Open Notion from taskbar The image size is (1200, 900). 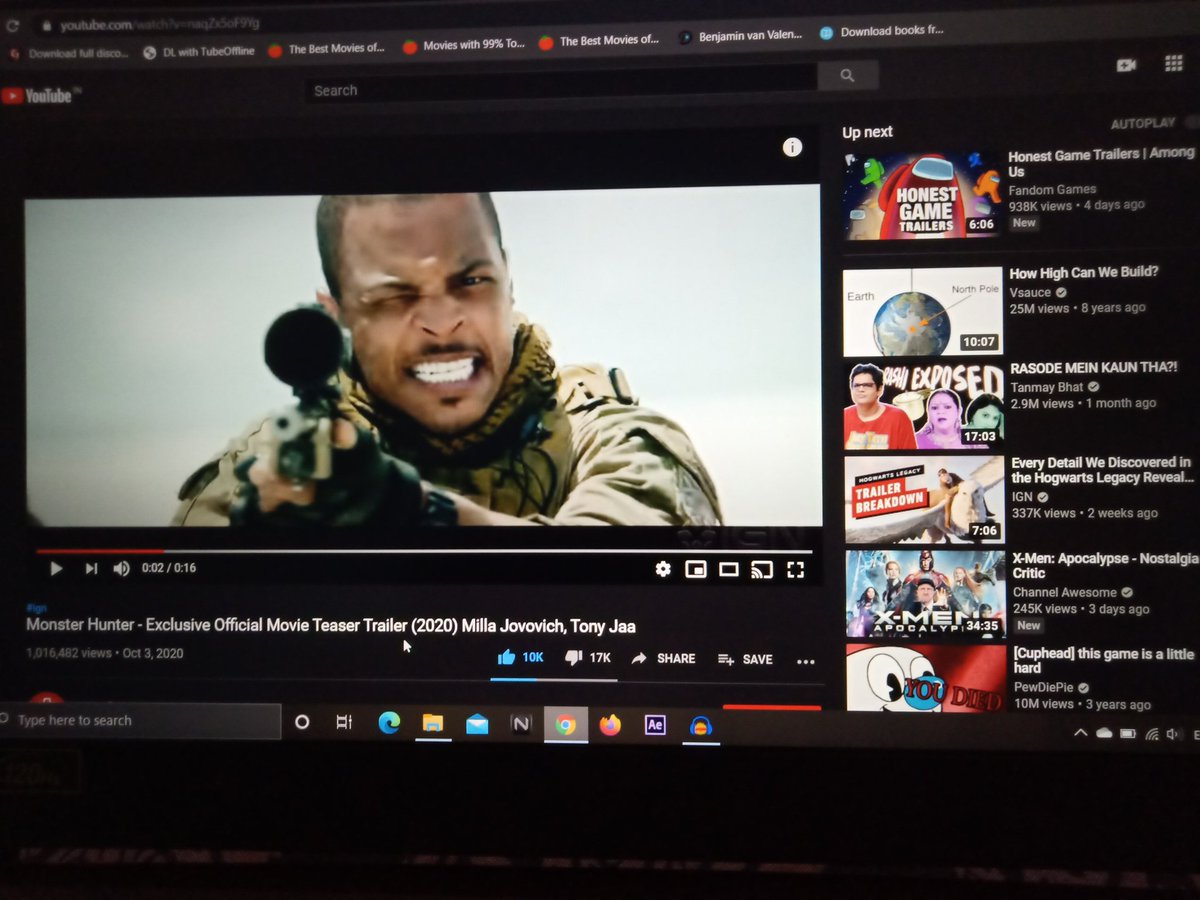click(521, 724)
